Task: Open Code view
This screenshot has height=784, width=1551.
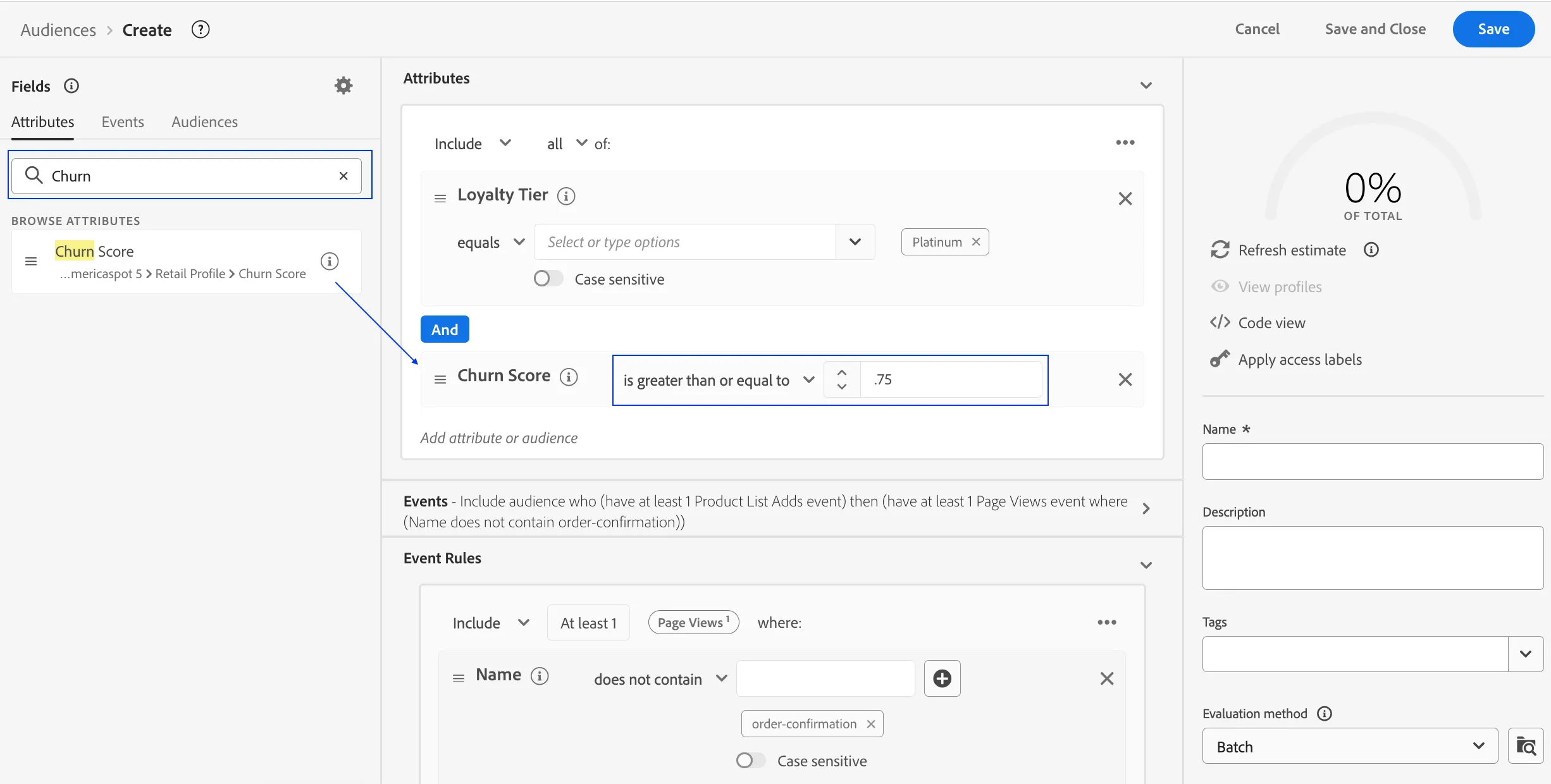Action: pos(1271,323)
